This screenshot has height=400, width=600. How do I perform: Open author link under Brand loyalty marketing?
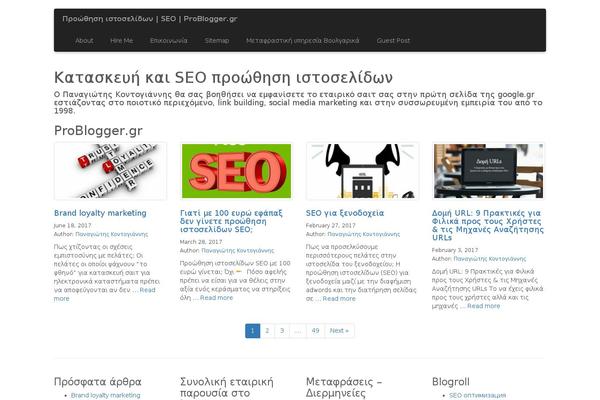click(x=111, y=234)
